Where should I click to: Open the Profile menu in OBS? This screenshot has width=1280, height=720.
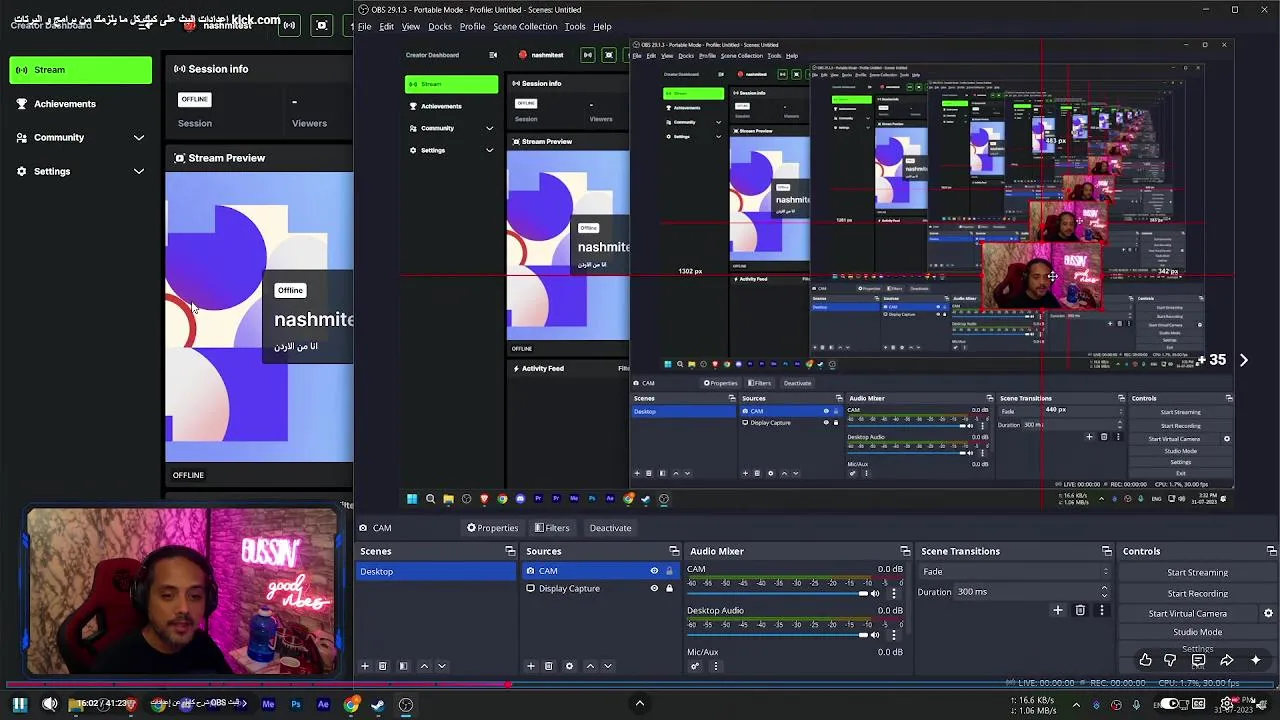click(x=472, y=26)
